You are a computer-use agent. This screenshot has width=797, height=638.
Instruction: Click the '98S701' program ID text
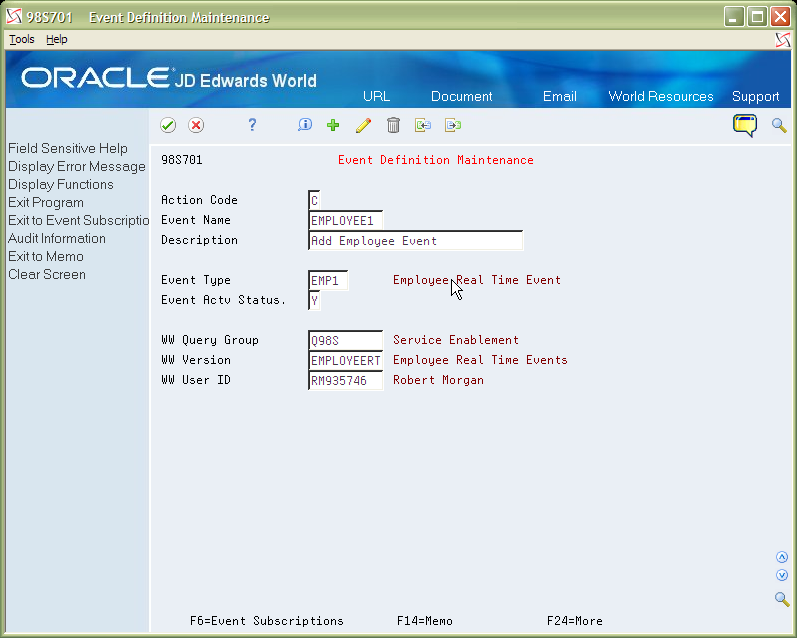click(x=181, y=160)
